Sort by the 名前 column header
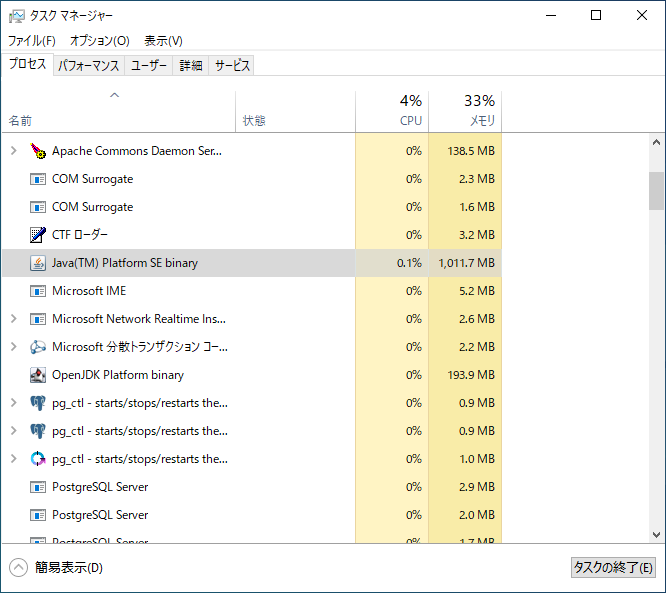 (x=119, y=111)
